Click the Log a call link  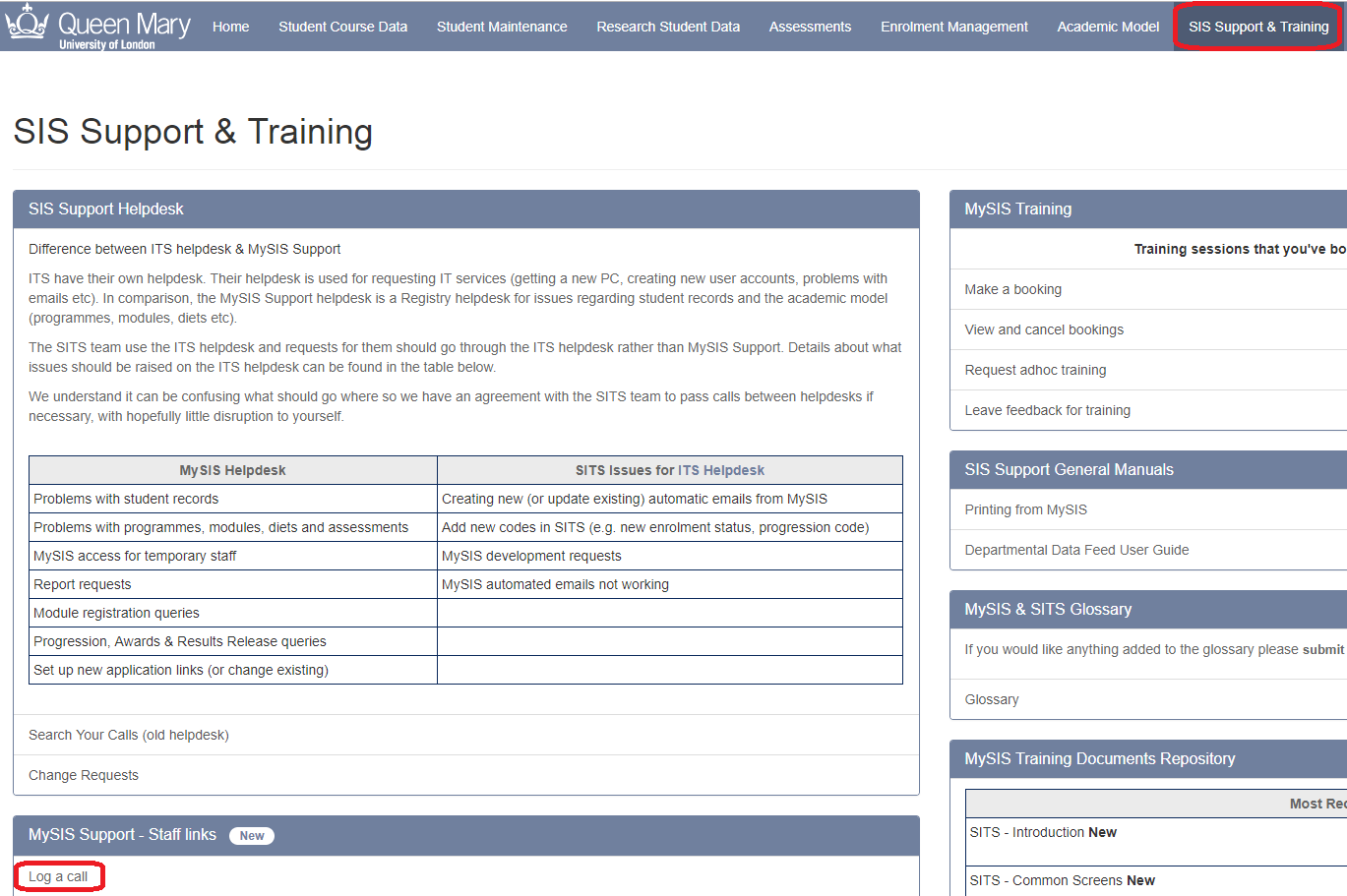[58, 876]
